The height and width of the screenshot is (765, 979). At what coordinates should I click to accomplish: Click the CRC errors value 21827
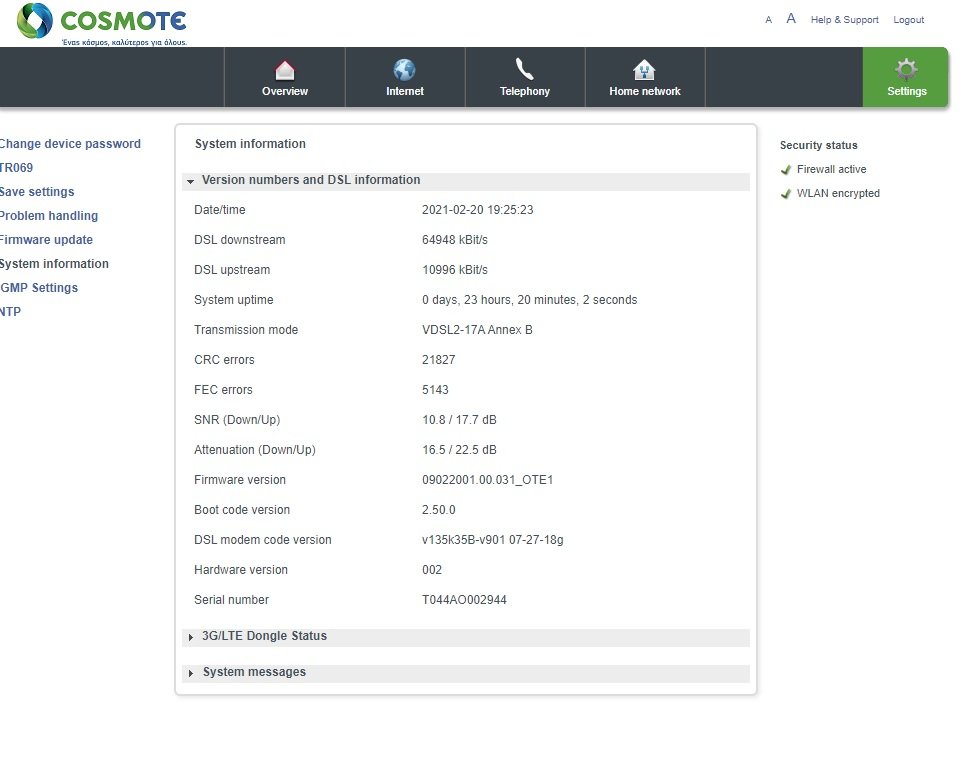click(438, 360)
